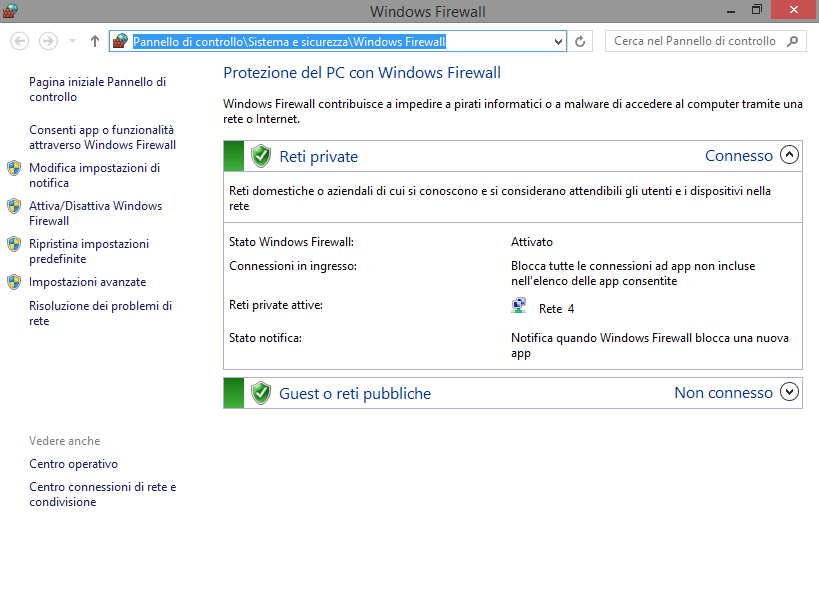
Task: Open the recent locations dropdown arrow
Action: pos(72,41)
